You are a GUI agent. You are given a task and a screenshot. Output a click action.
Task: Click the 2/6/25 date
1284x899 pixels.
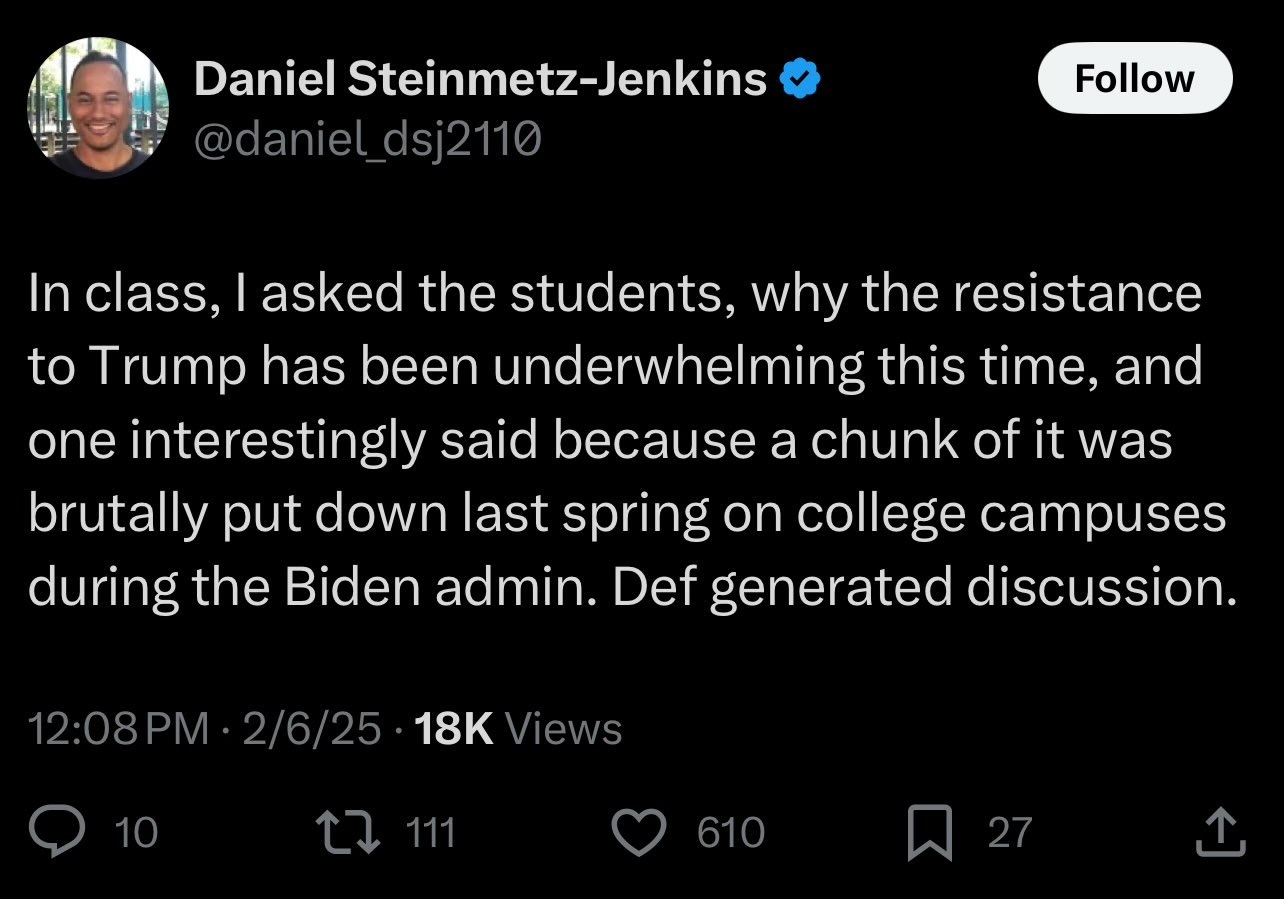coord(311,729)
